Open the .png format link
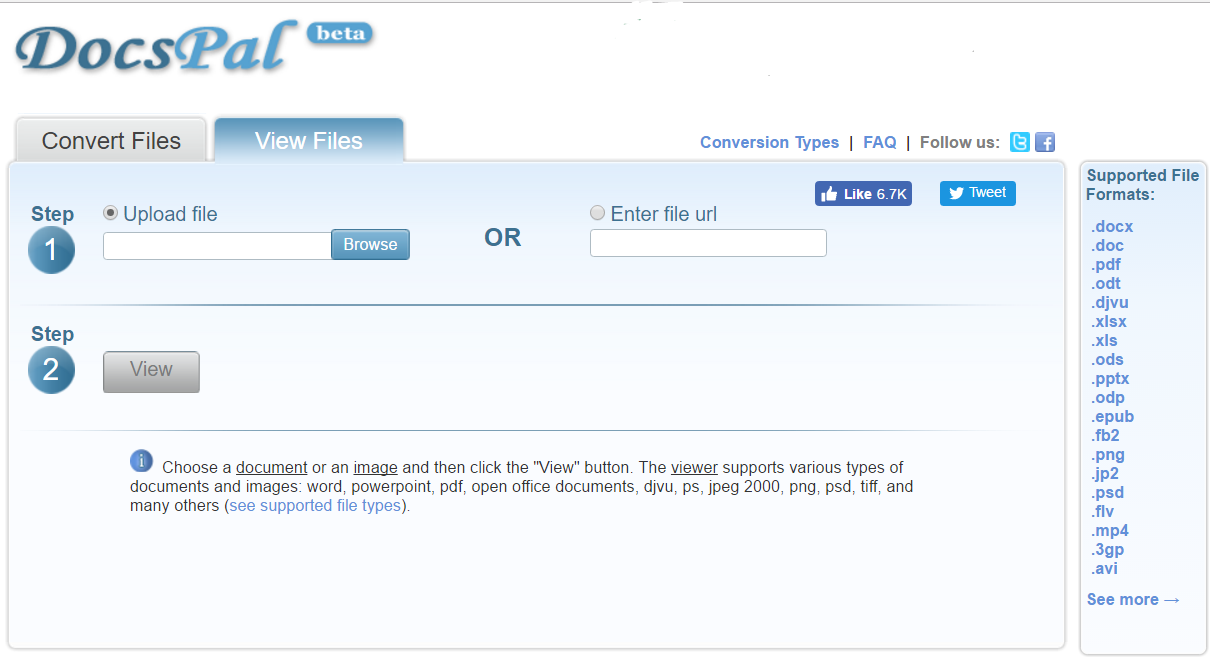 pos(1108,455)
